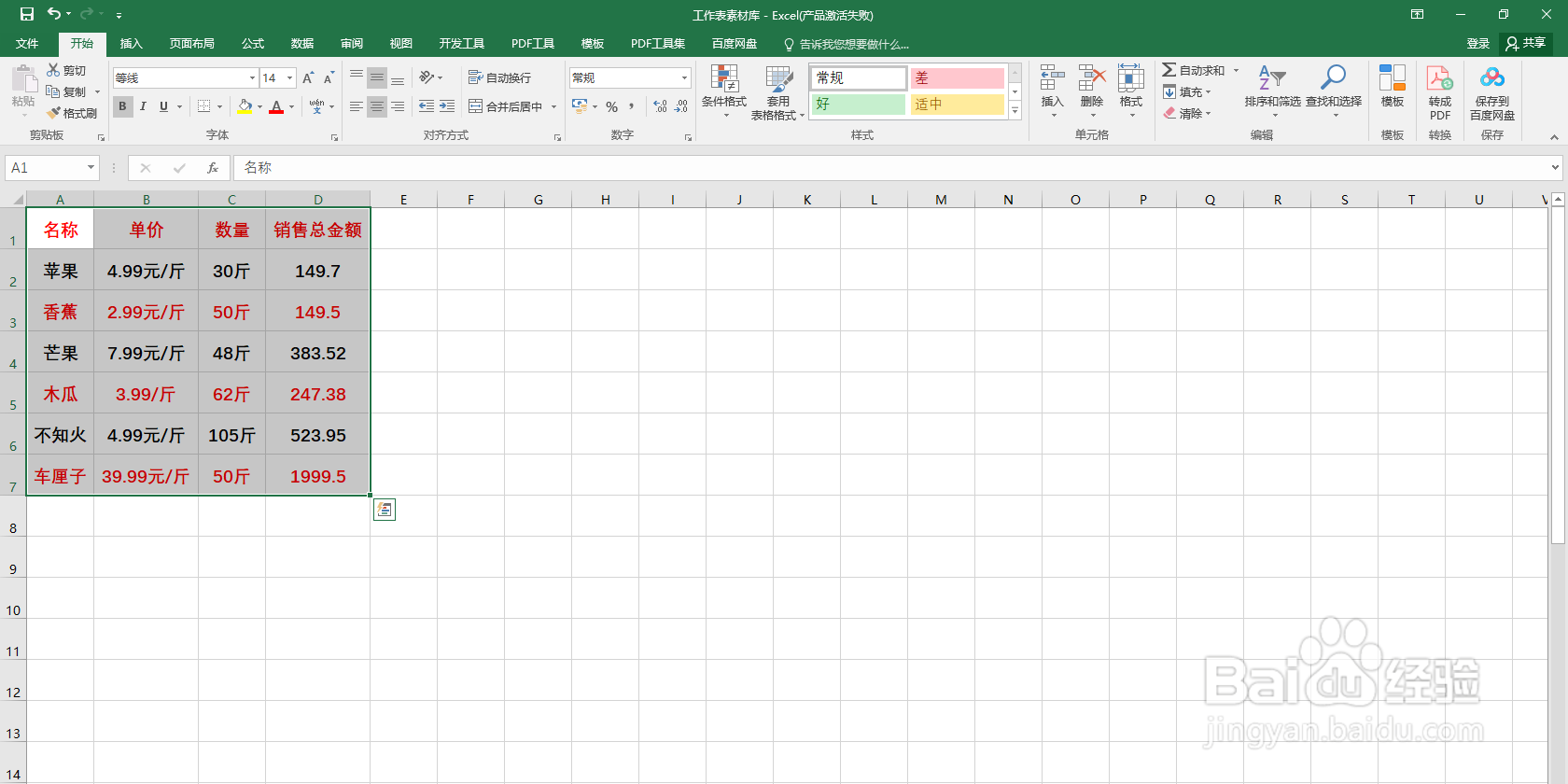Click Merge and Center (合并后居中)
Screen dimensions: 1568x784
coord(505,106)
